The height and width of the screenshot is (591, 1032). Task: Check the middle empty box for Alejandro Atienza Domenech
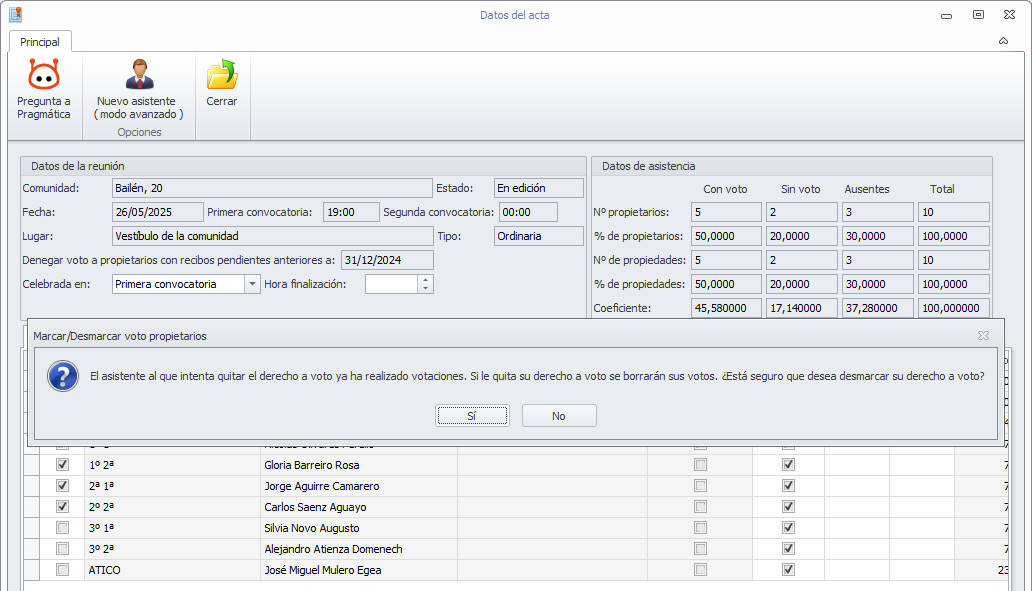pos(700,549)
